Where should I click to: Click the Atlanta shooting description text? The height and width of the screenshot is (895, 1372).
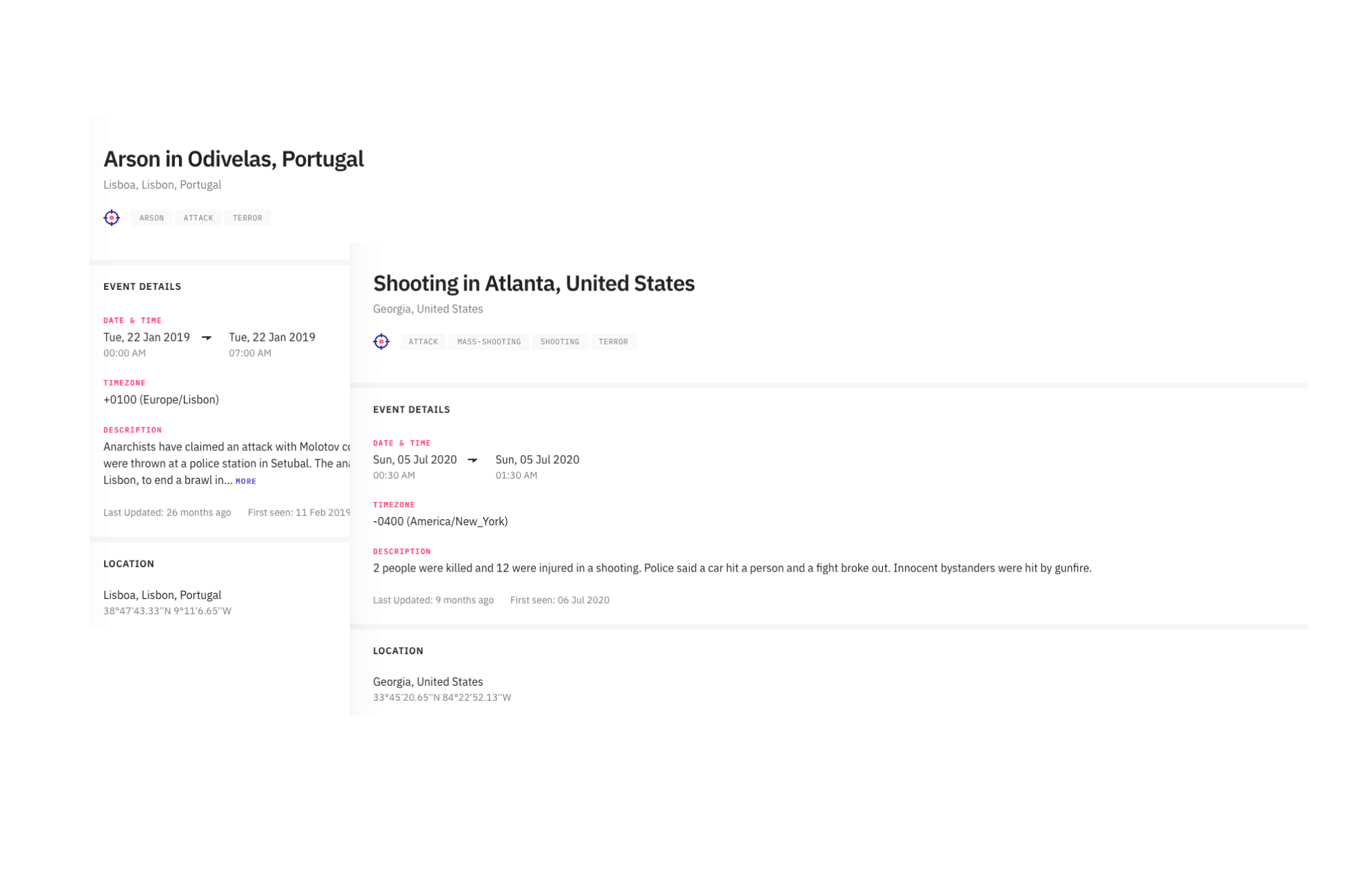pyautogui.click(x=731, y=568)
